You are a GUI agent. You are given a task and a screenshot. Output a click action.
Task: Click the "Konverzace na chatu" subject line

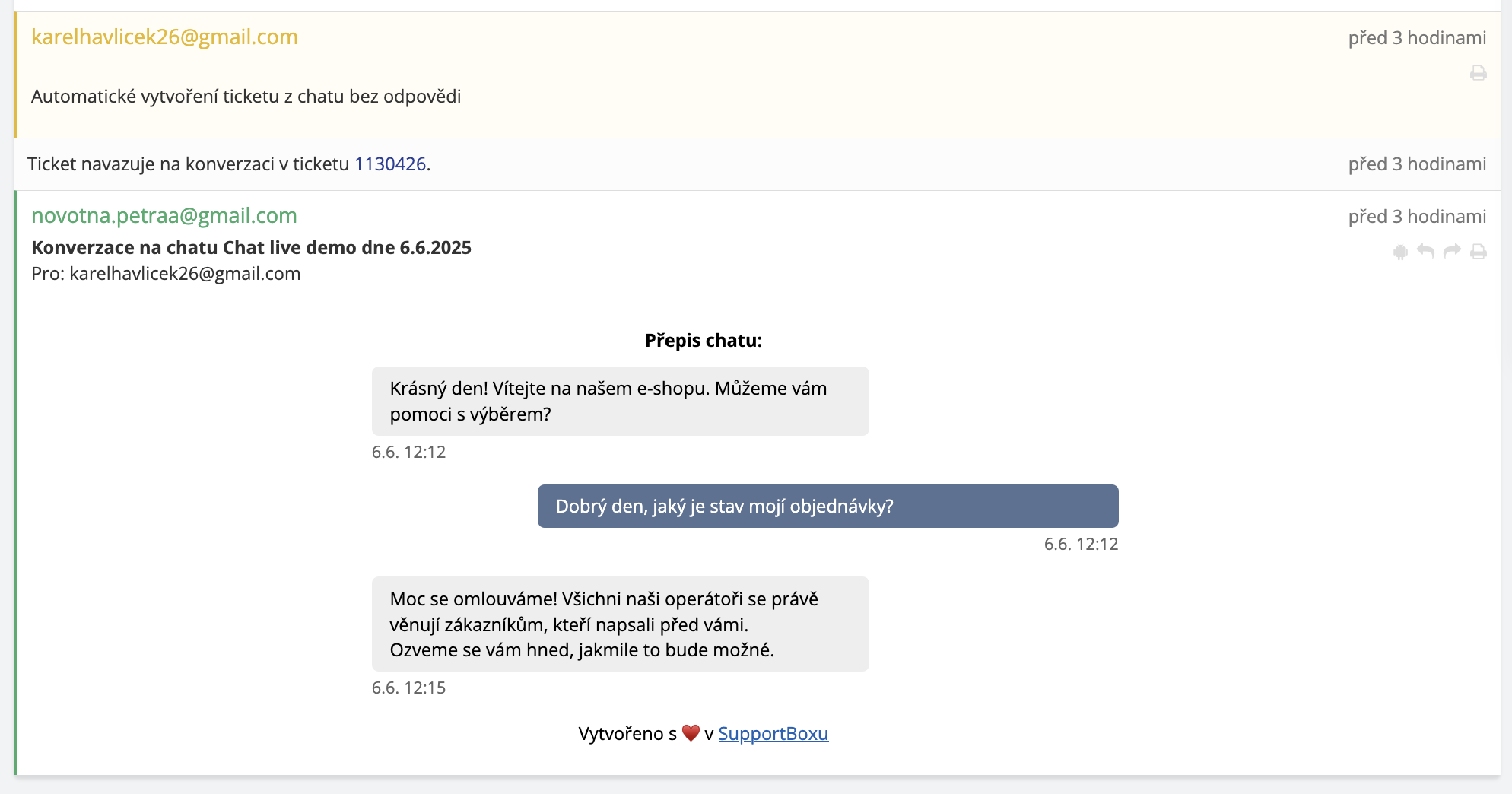coord(251,248)
